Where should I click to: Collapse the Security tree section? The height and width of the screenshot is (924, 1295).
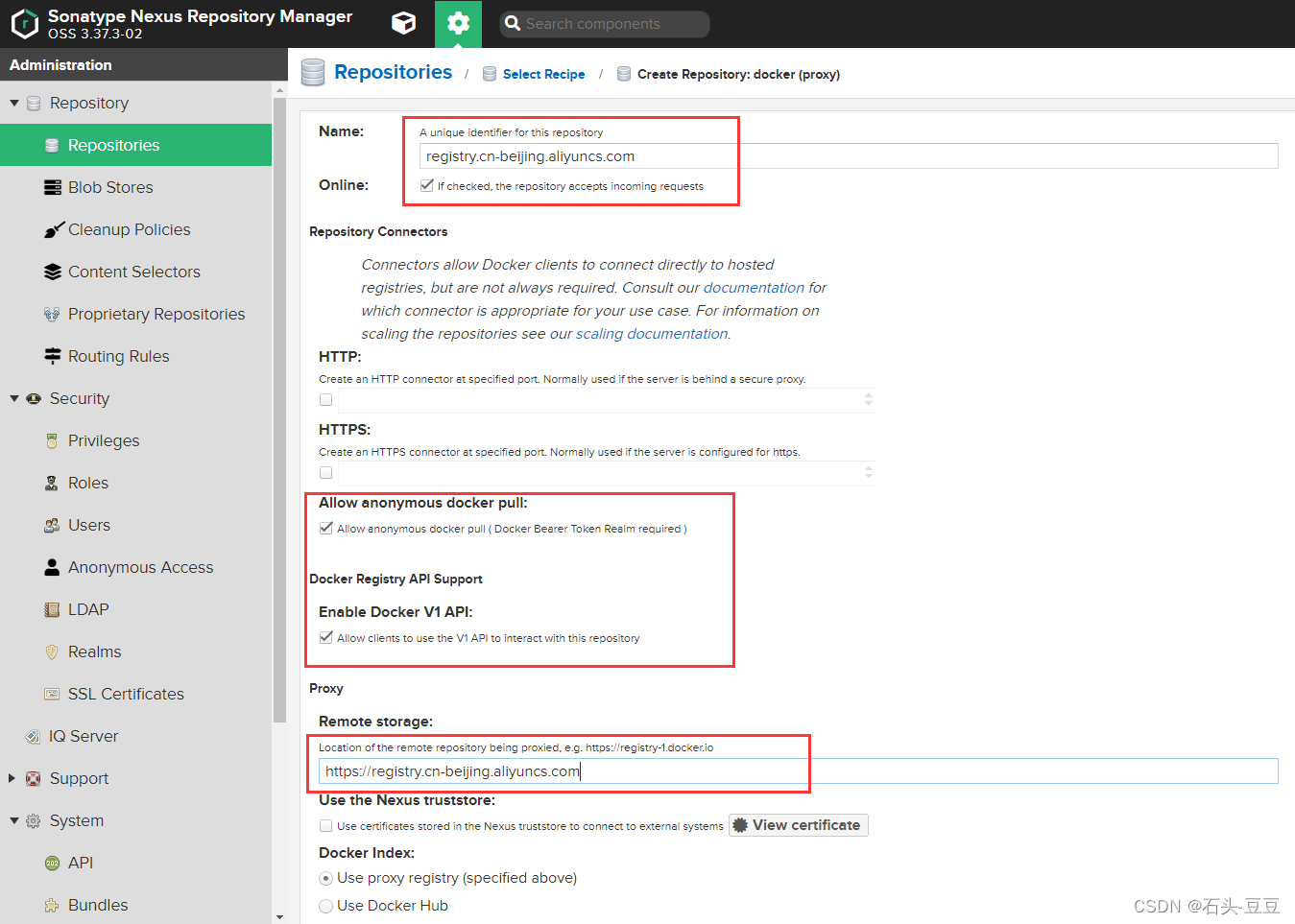14,398
